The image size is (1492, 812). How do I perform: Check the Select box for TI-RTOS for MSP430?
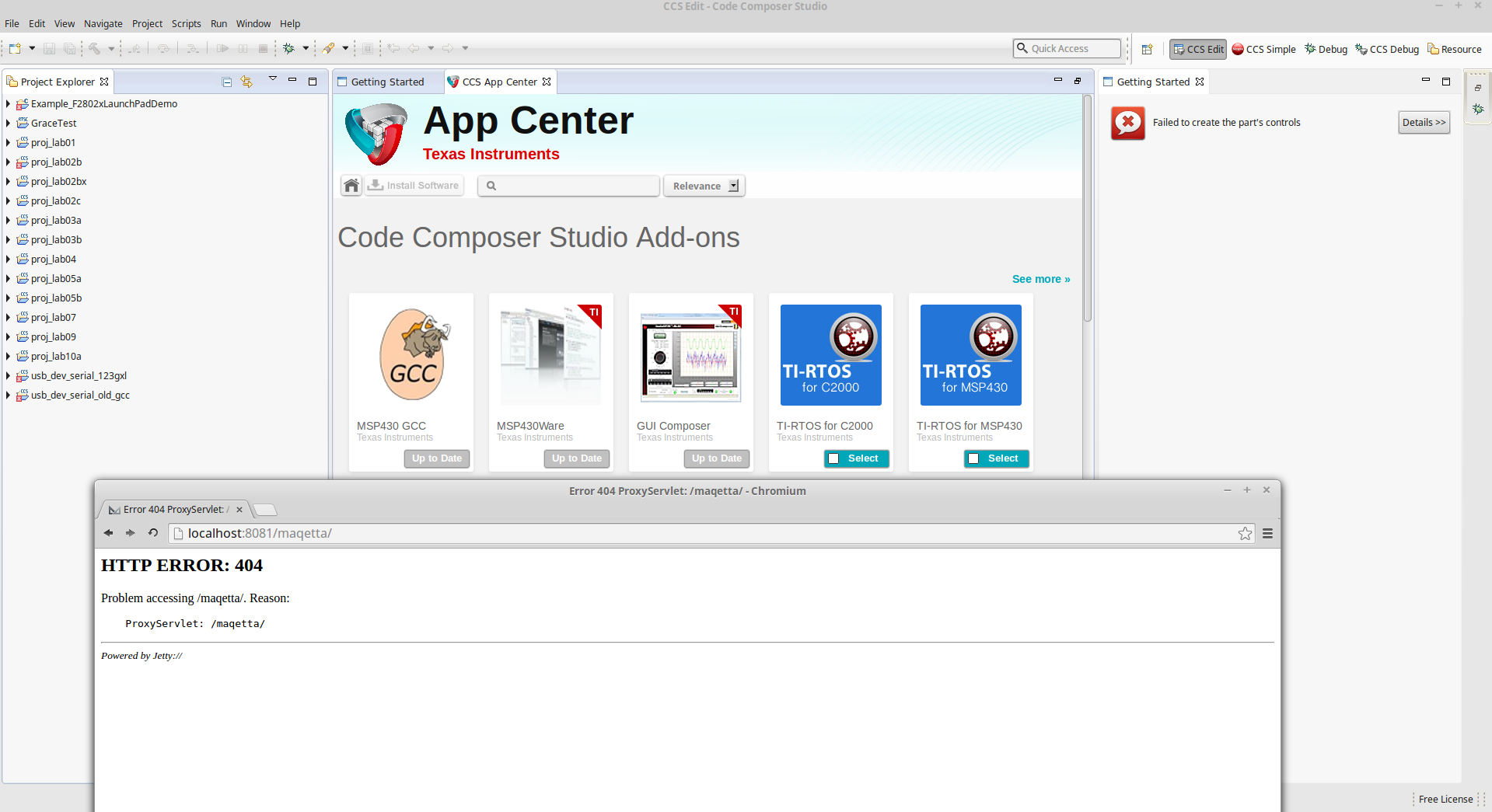(x=974, y=458)
